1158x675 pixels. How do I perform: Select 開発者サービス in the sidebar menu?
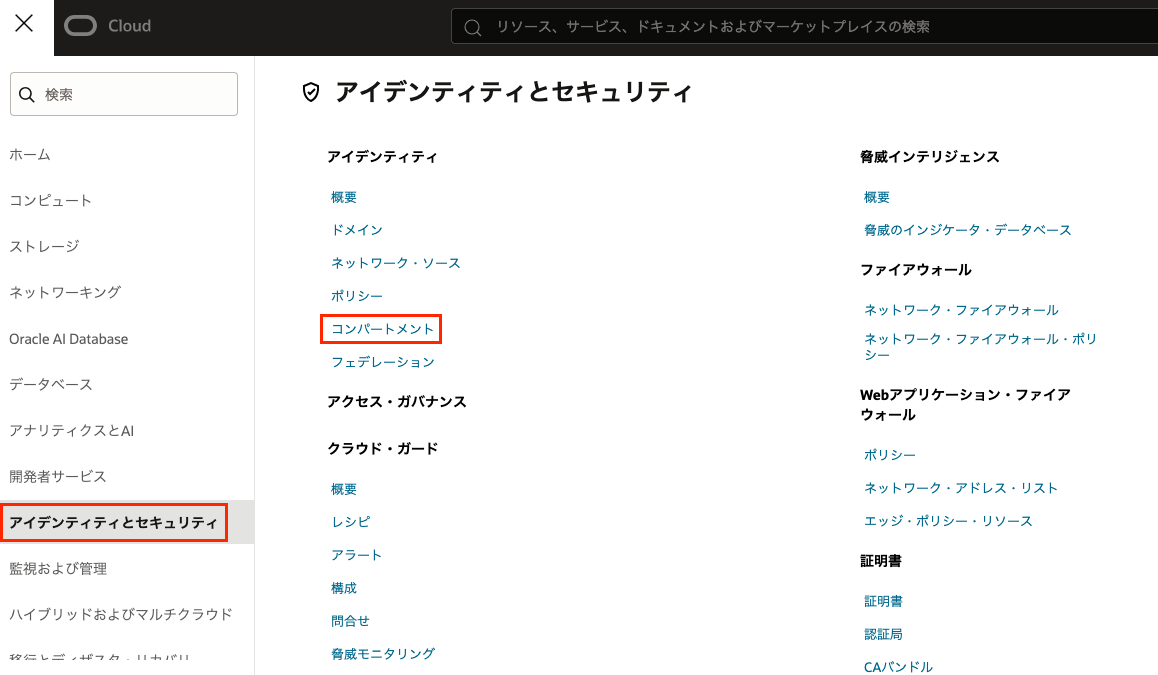(x=58, y=476)
